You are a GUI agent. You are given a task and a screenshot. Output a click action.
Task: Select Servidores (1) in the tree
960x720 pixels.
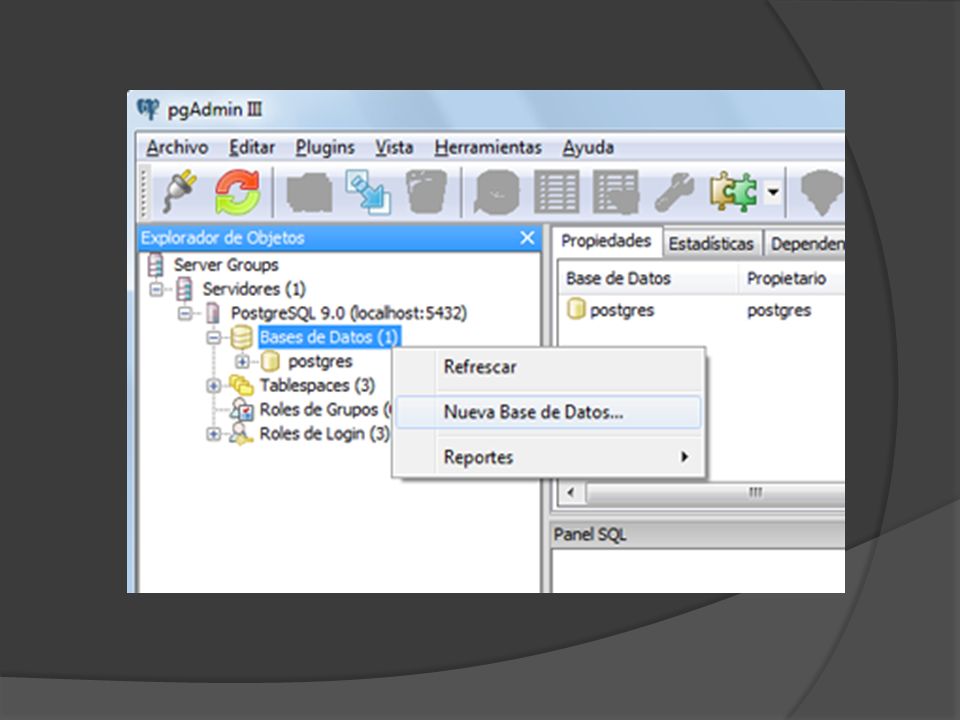tap(254, 288)
